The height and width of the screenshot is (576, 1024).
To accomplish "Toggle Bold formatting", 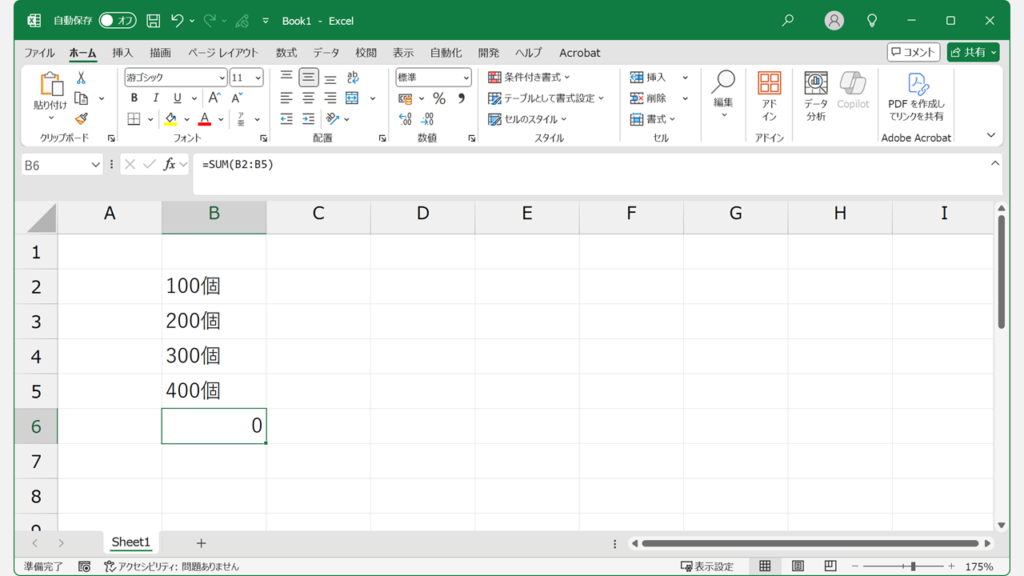I will [134, 98].
